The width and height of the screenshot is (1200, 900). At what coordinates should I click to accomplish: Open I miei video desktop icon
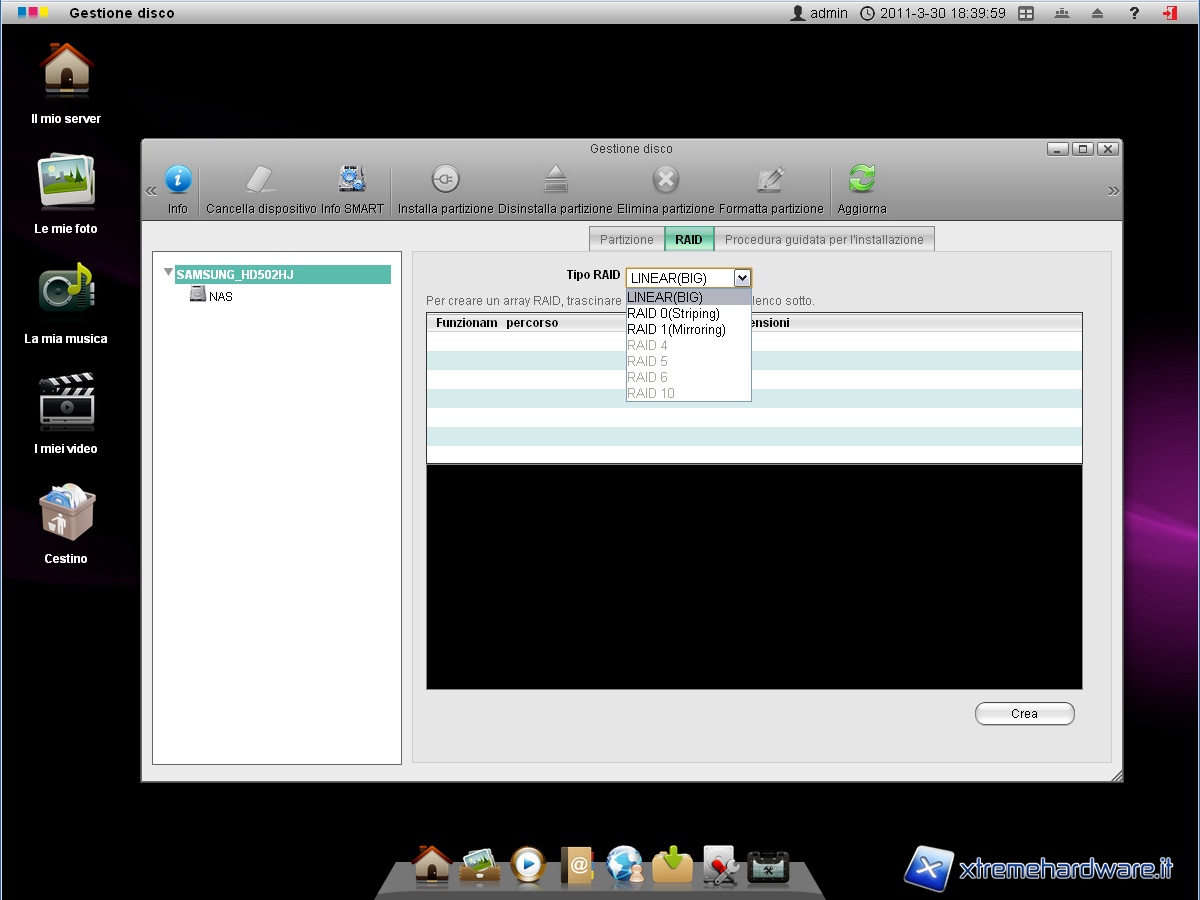pyautogui.click(x=66, y=402)
